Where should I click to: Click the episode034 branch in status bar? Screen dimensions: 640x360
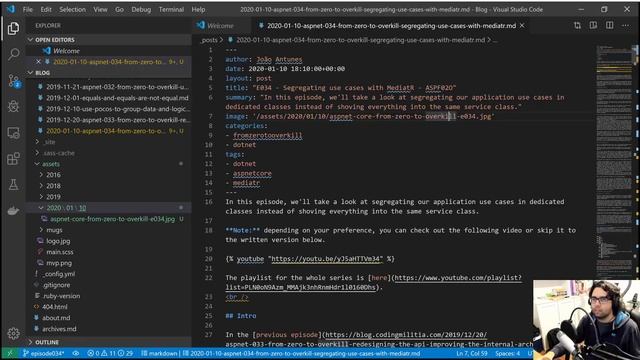tap(44, 353)
